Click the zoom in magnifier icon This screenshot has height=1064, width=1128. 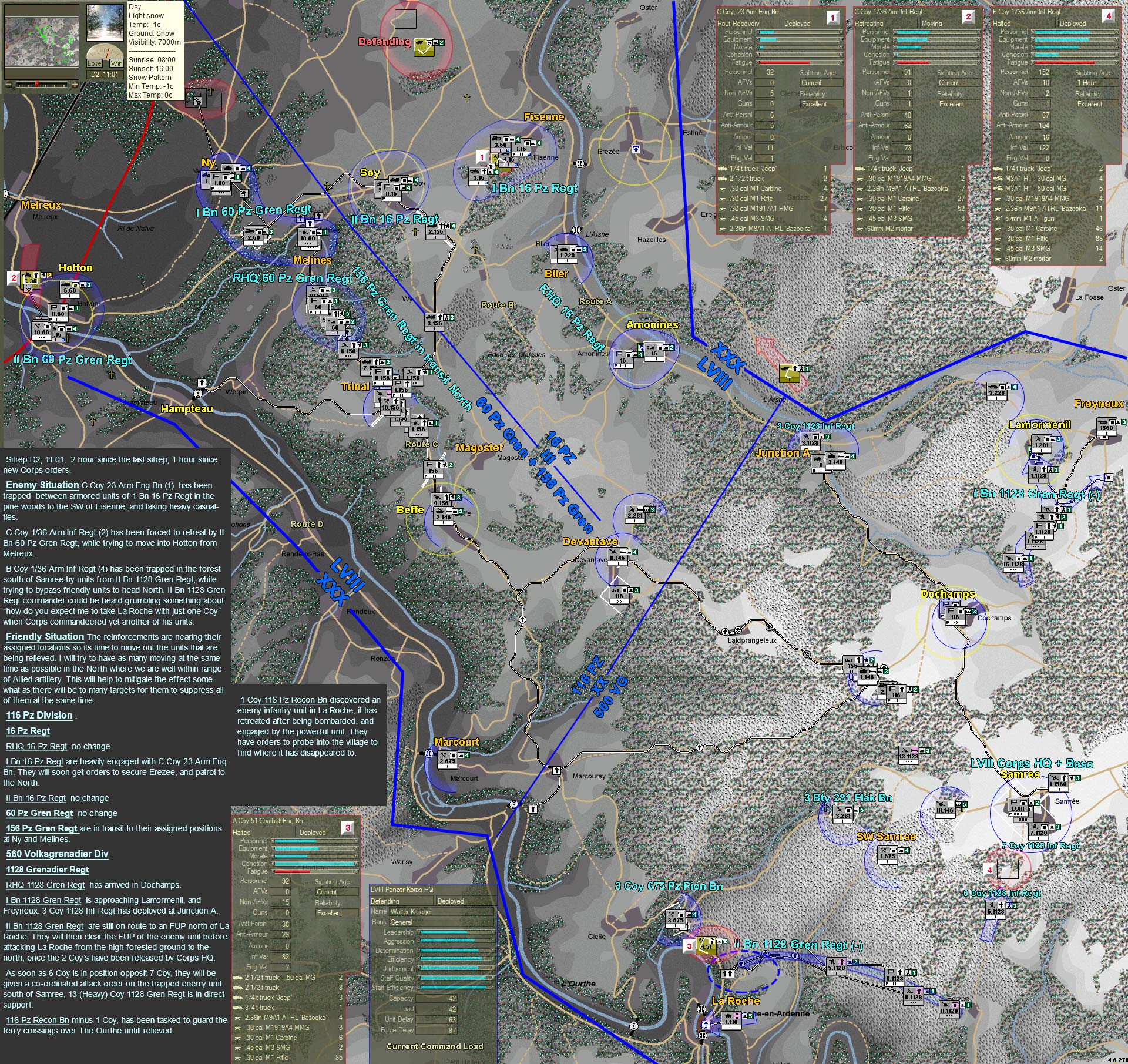click(75, 85)
